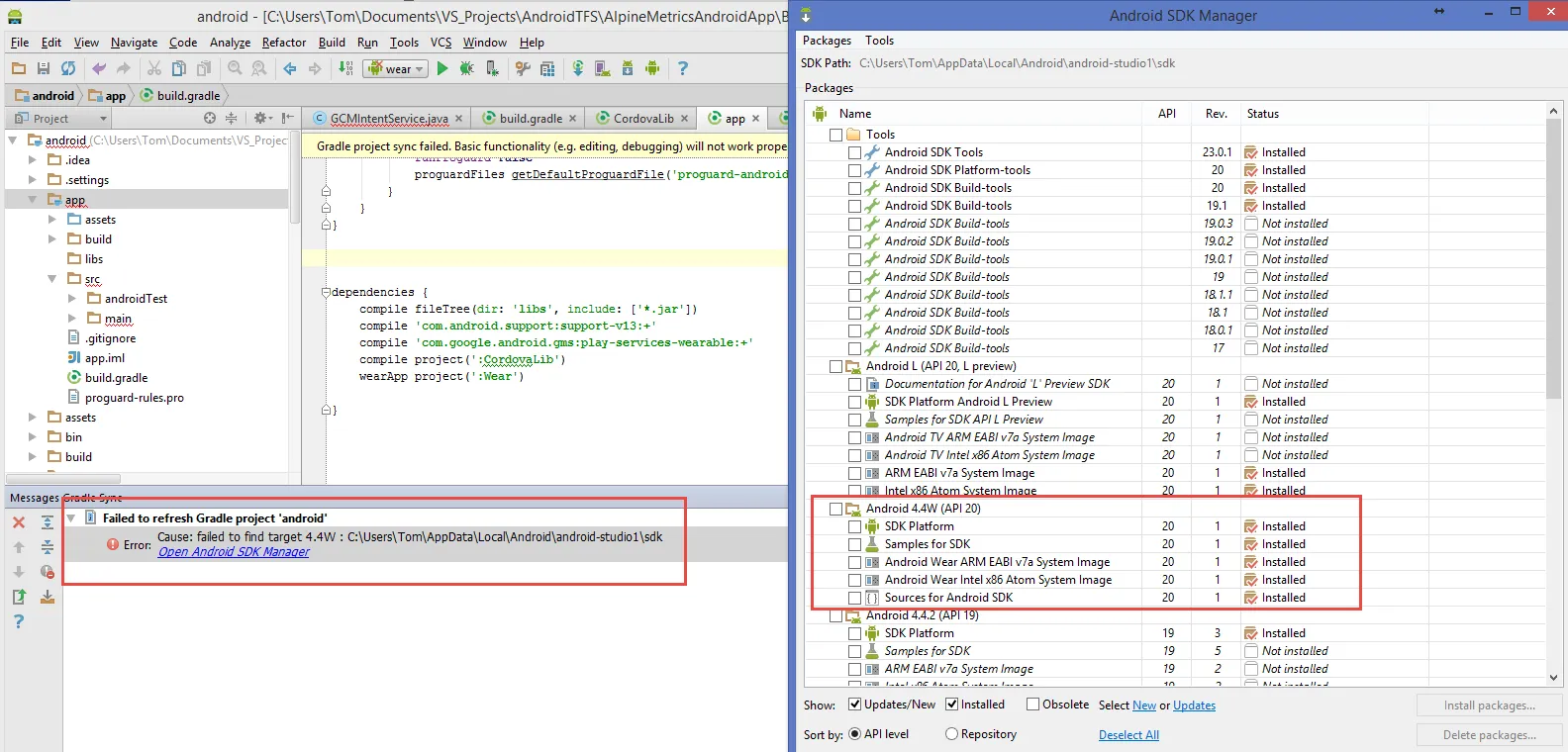Switch to CordovaLib editor tab
The image size is (1568, 752).
click(x=642, y=118)
